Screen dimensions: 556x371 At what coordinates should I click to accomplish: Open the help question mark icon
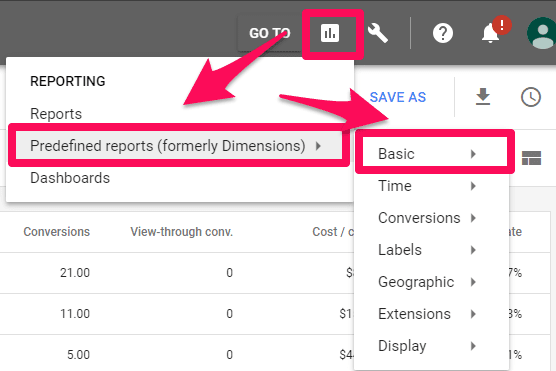click(x=443, y=34)
